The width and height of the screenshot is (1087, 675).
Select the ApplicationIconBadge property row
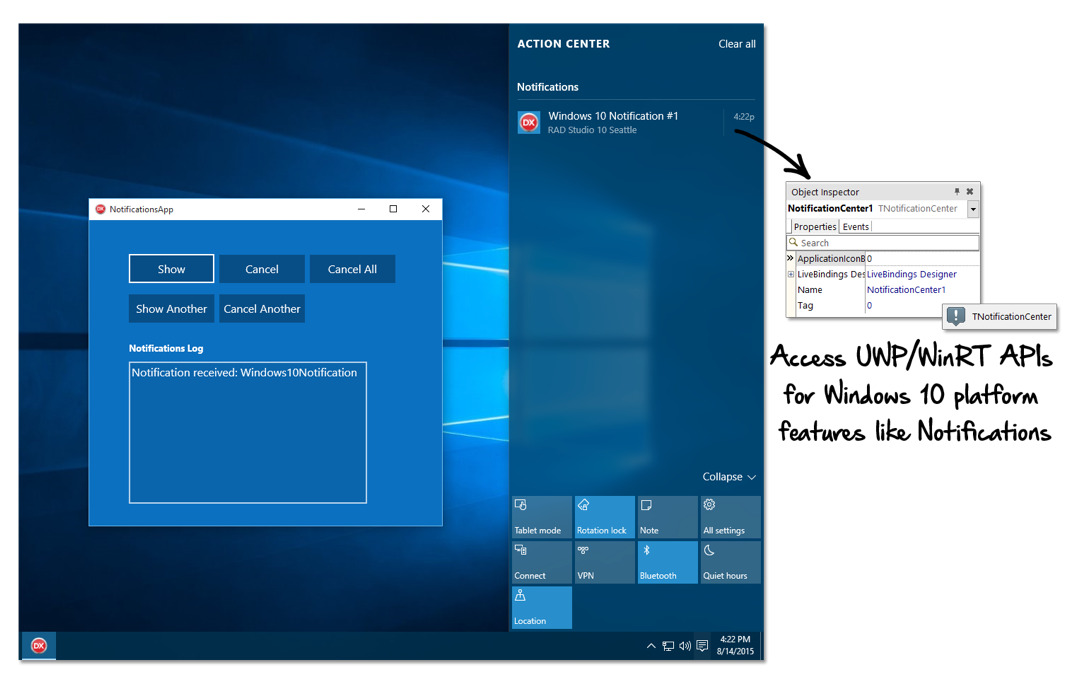(x=882, y=258)
